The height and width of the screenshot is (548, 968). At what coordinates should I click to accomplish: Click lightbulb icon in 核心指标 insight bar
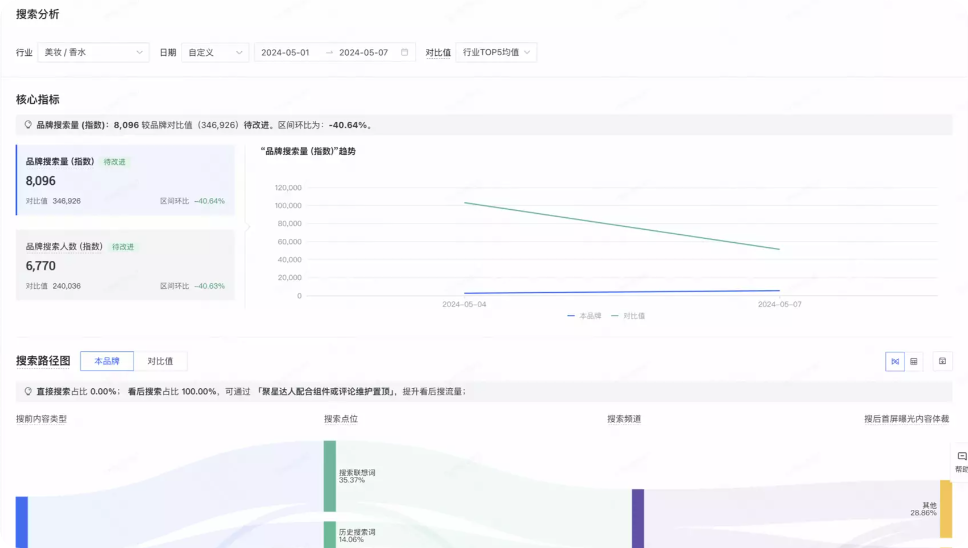point(28,125)
